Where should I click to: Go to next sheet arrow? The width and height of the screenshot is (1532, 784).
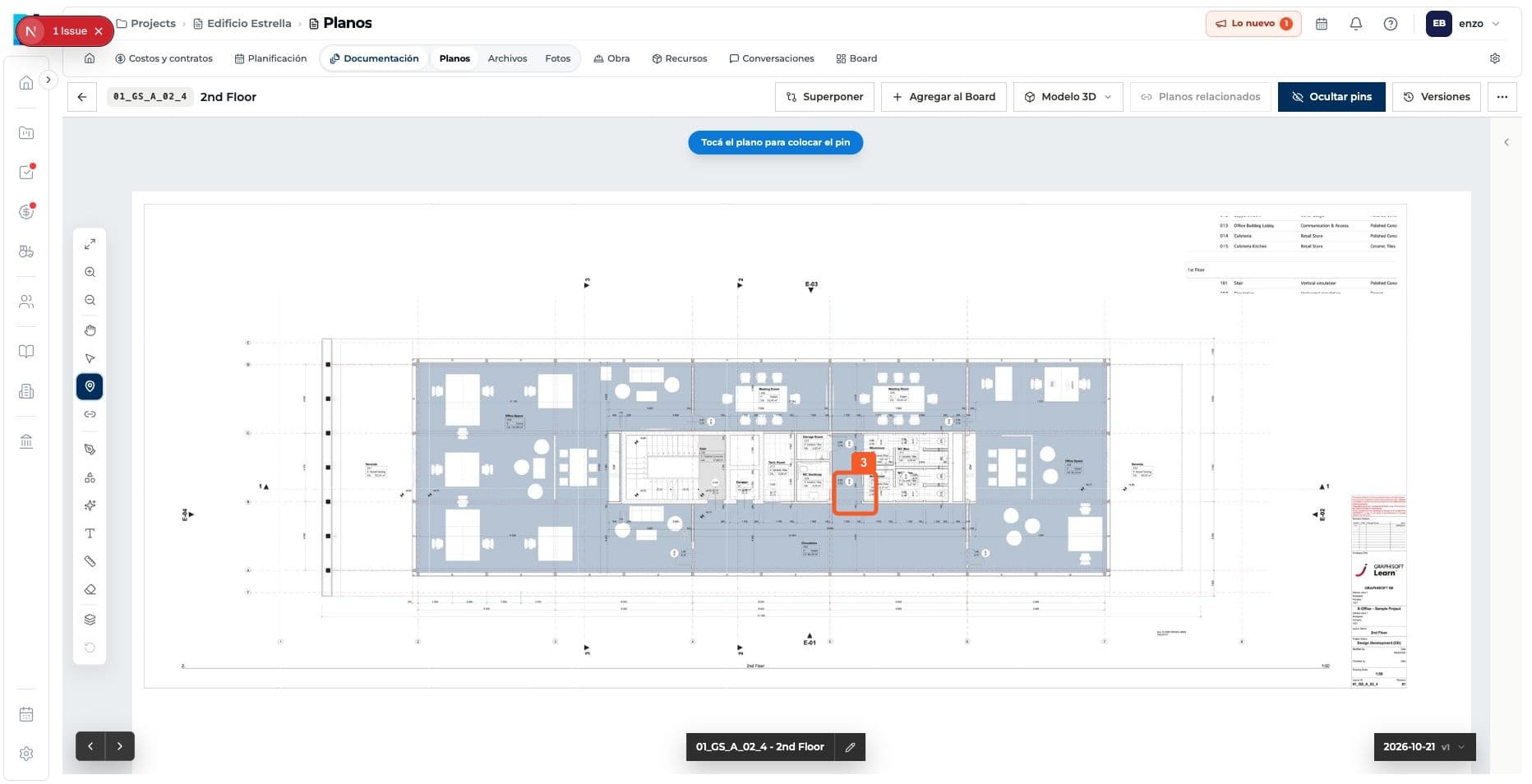point(120,746)
